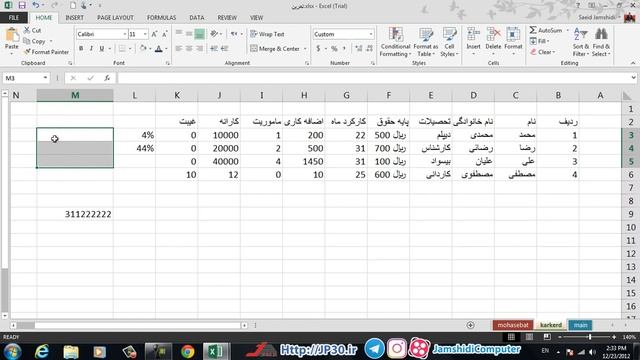Apply font color with the A icon
The height and width of the screenshot is (360, 640).
point(159,49)
